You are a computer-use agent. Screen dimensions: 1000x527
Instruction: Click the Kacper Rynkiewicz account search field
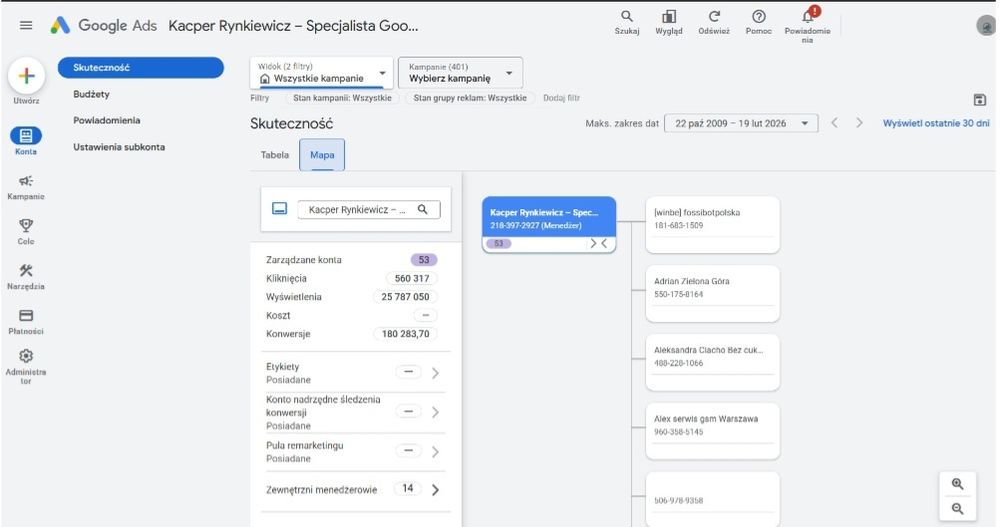(x=369, y=209)
